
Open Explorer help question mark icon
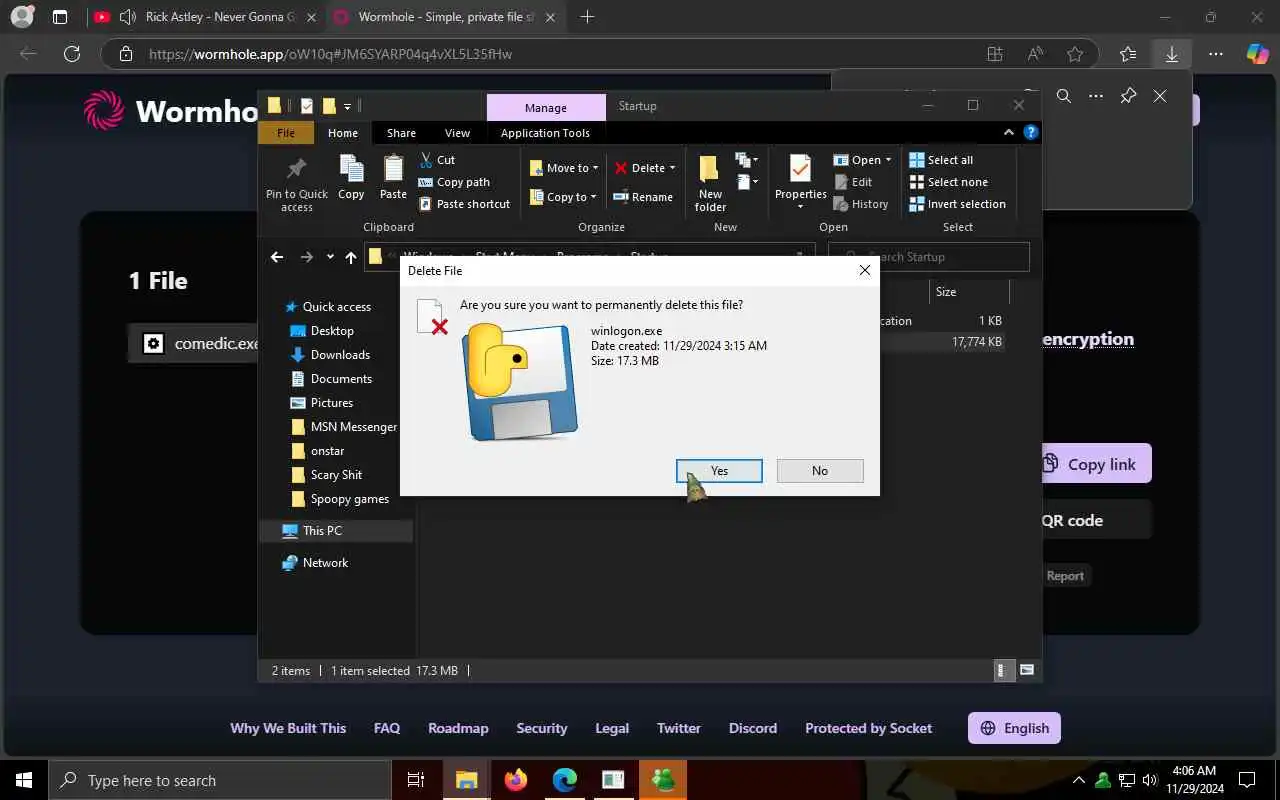tap(1031, 132)
